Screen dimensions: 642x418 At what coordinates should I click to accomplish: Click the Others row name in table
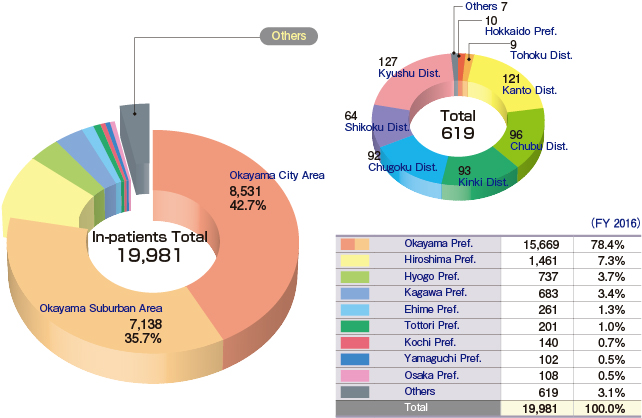(420, 391)
